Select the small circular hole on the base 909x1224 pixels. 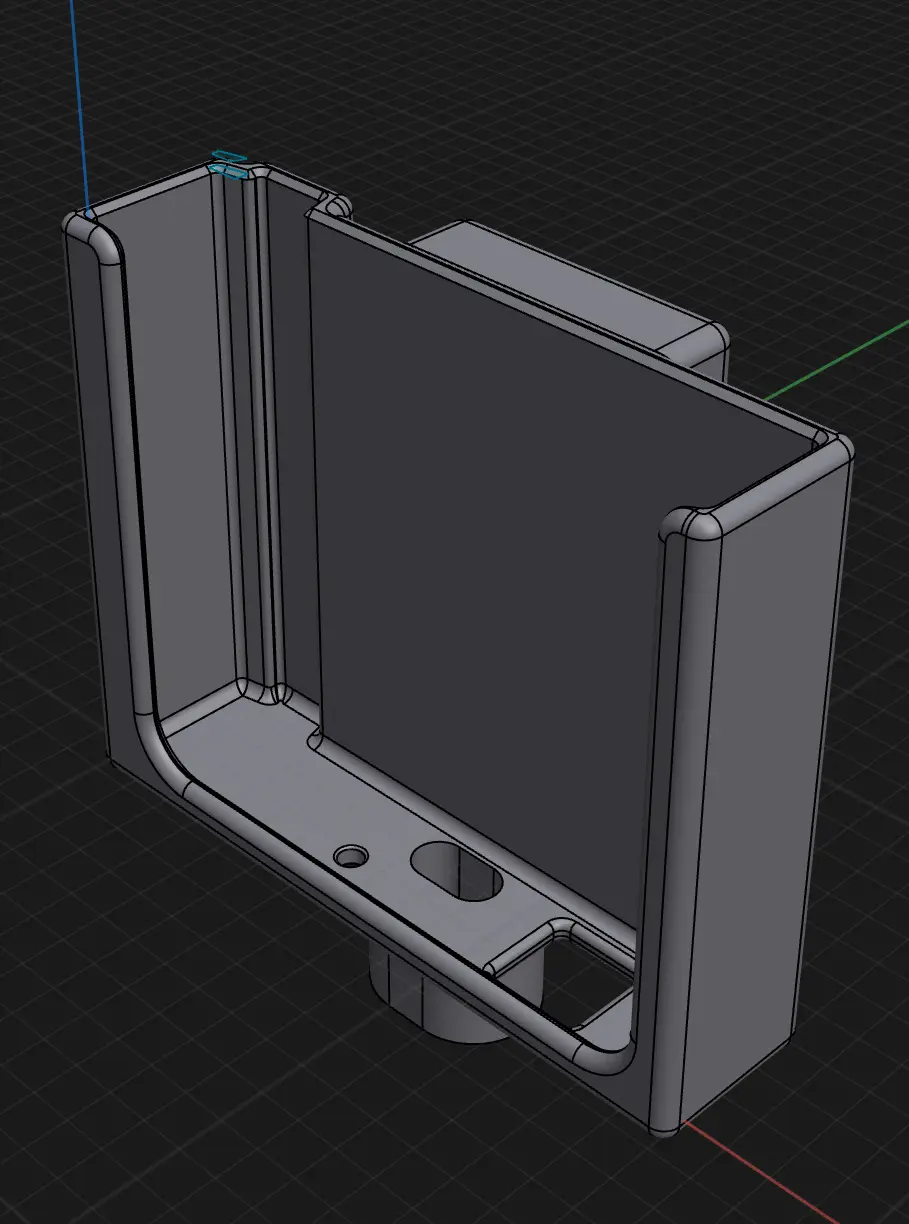350,857
